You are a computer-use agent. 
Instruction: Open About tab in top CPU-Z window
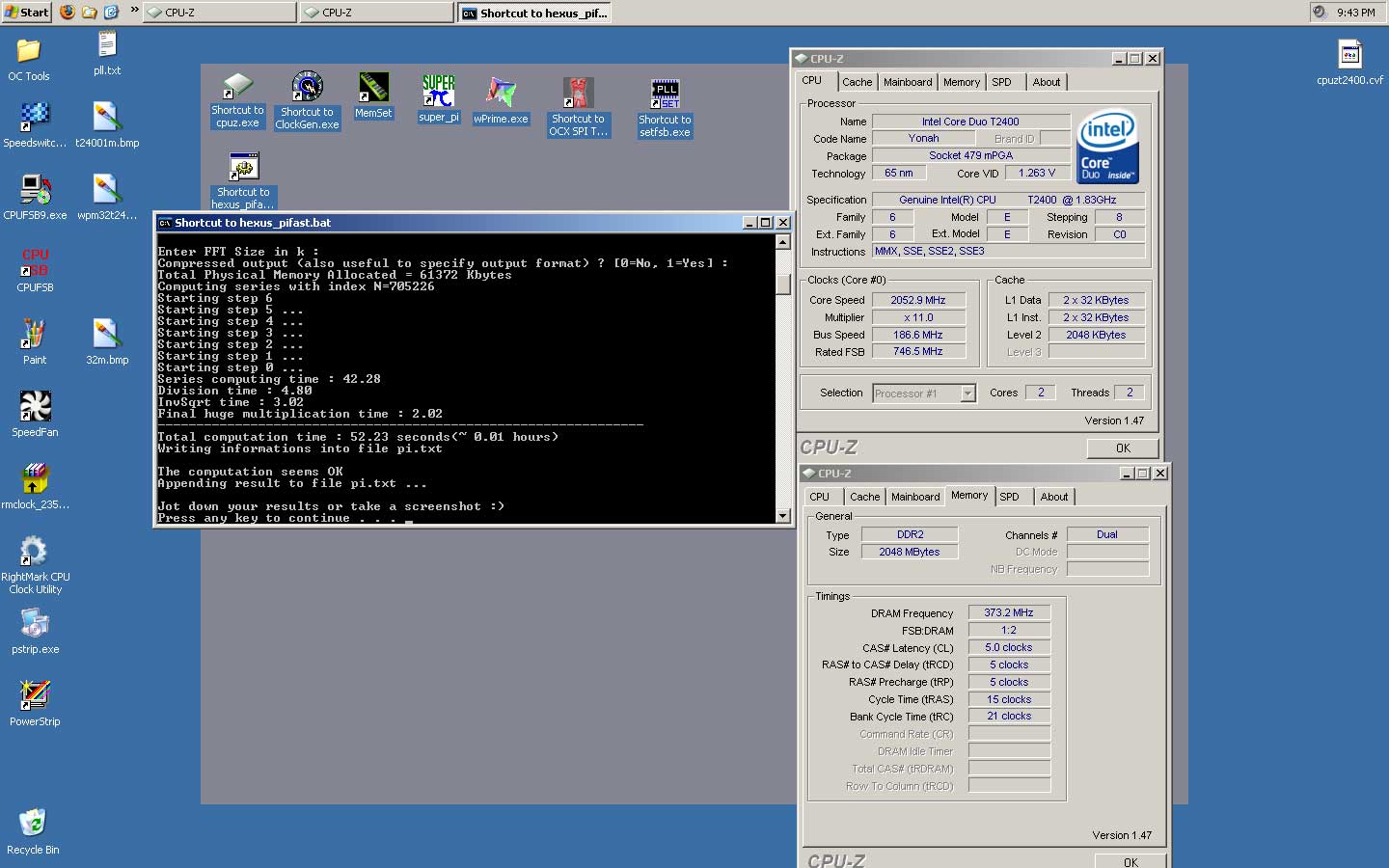coord(1047,82)
